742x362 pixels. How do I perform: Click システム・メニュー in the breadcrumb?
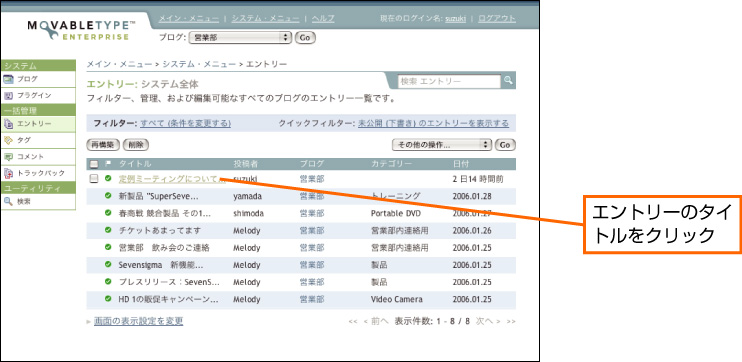tap(199, 63)
